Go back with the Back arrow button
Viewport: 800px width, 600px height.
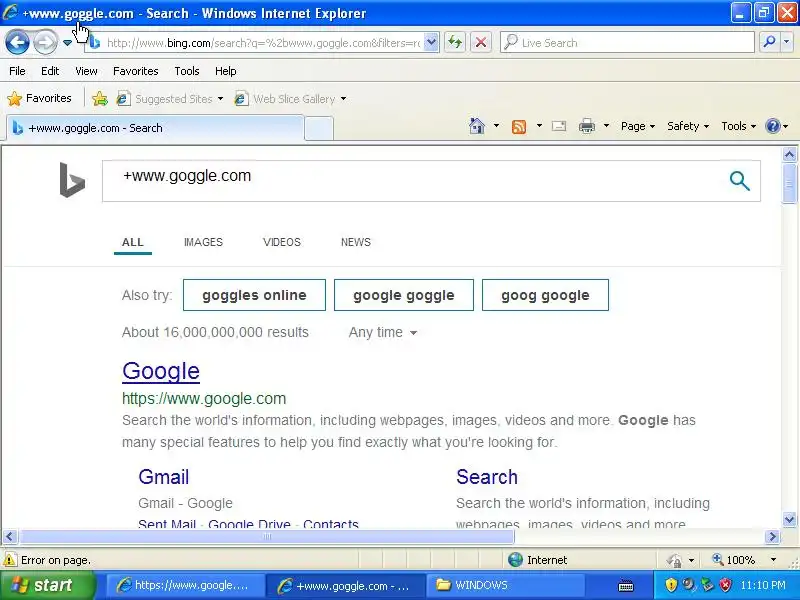pyautogui.click(x=17, y=42)
